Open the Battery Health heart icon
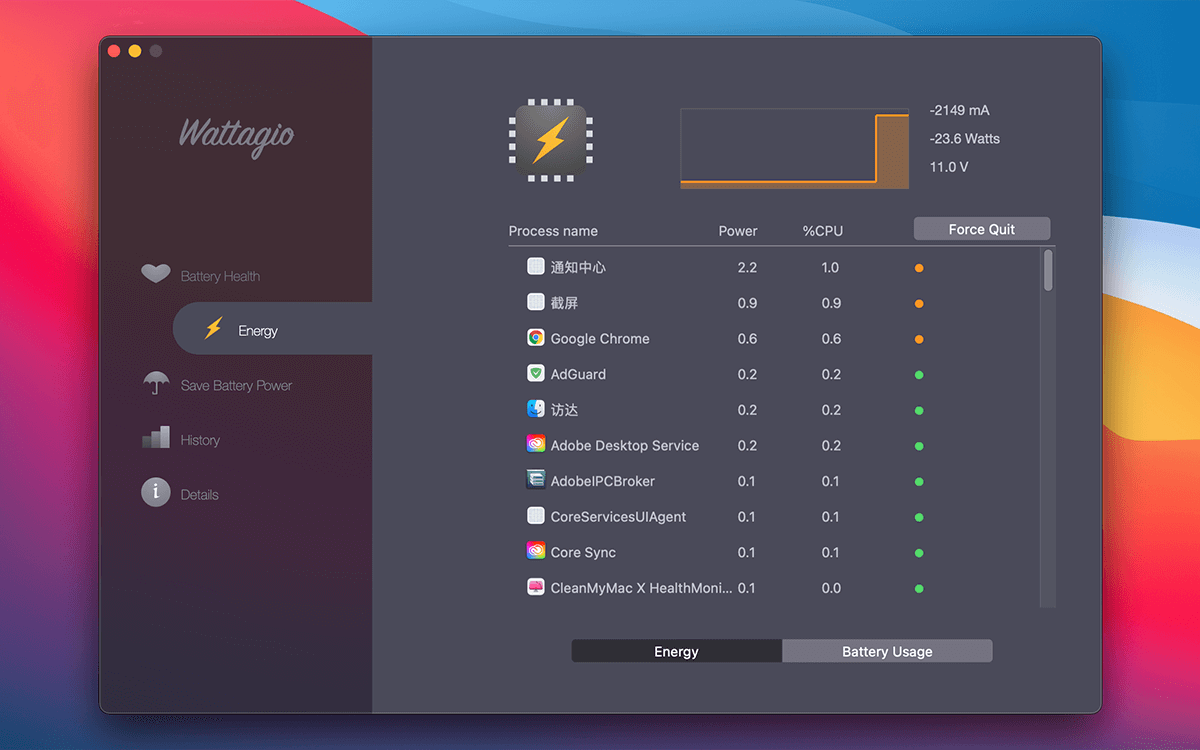Image resolution: width=1200 pixels, height=750 pixels. pos(155,273)
